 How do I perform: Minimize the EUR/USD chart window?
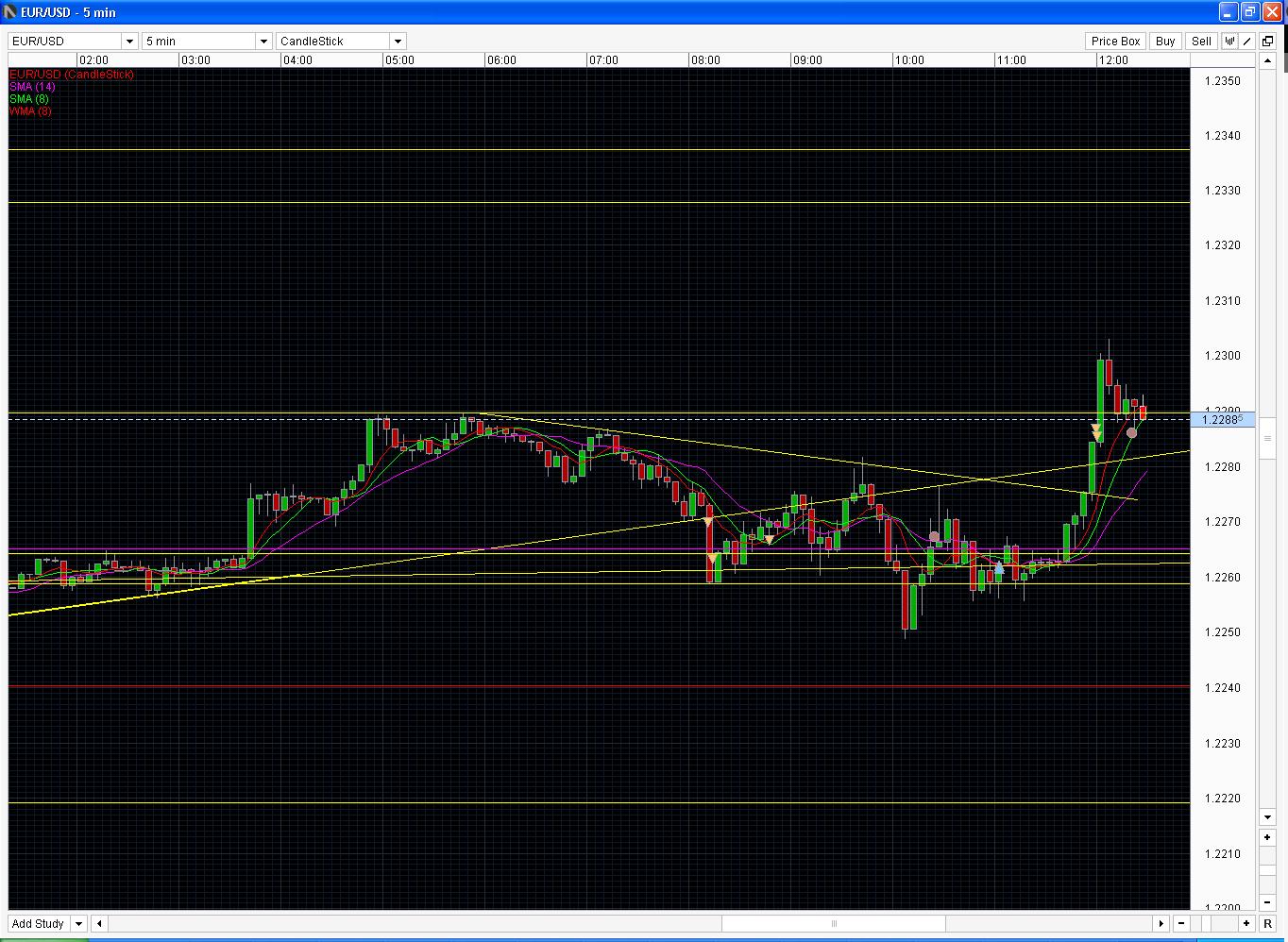click(1228, 12)
